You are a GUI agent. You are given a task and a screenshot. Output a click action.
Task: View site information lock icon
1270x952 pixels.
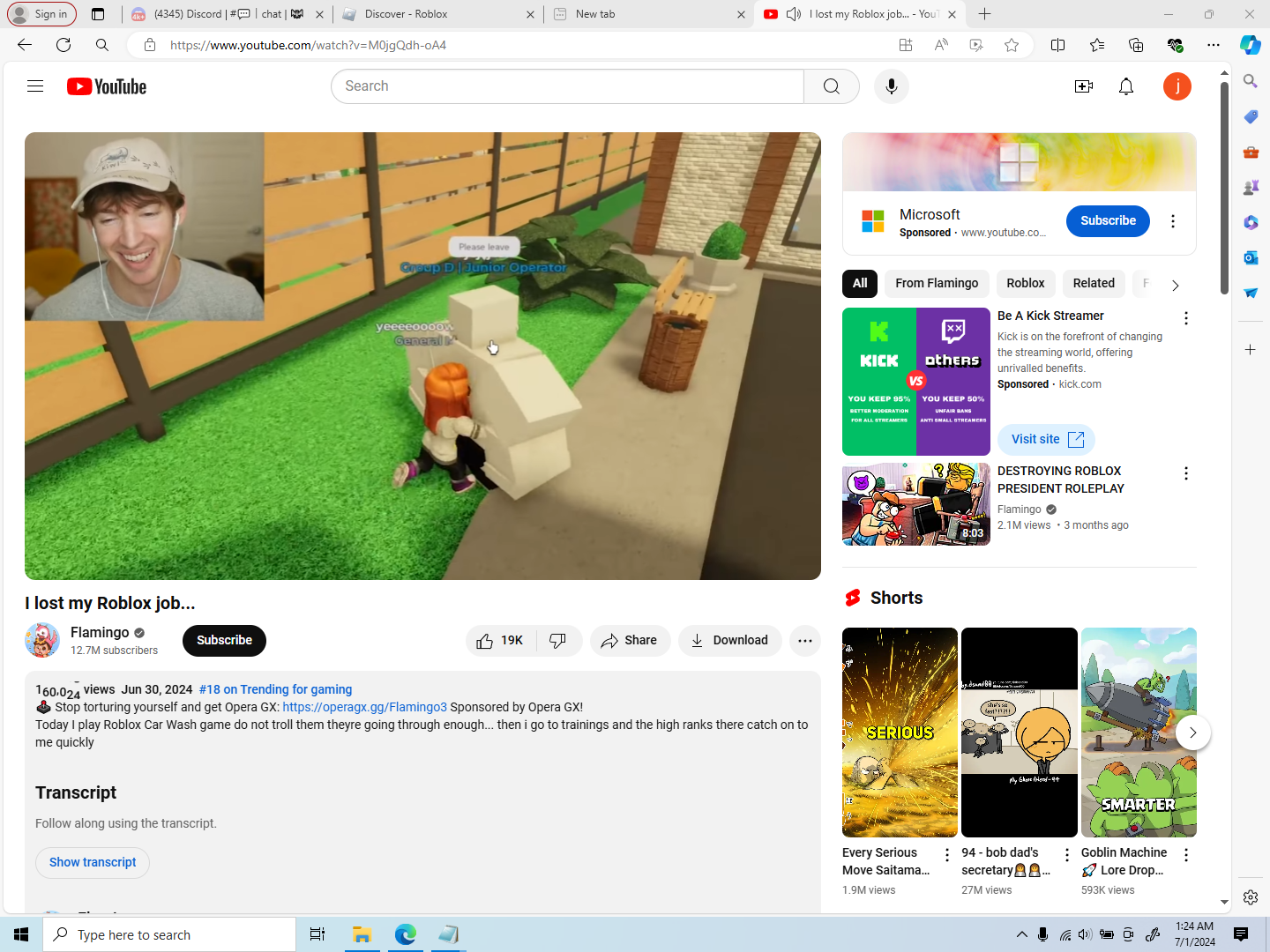(x=150, y=45)
